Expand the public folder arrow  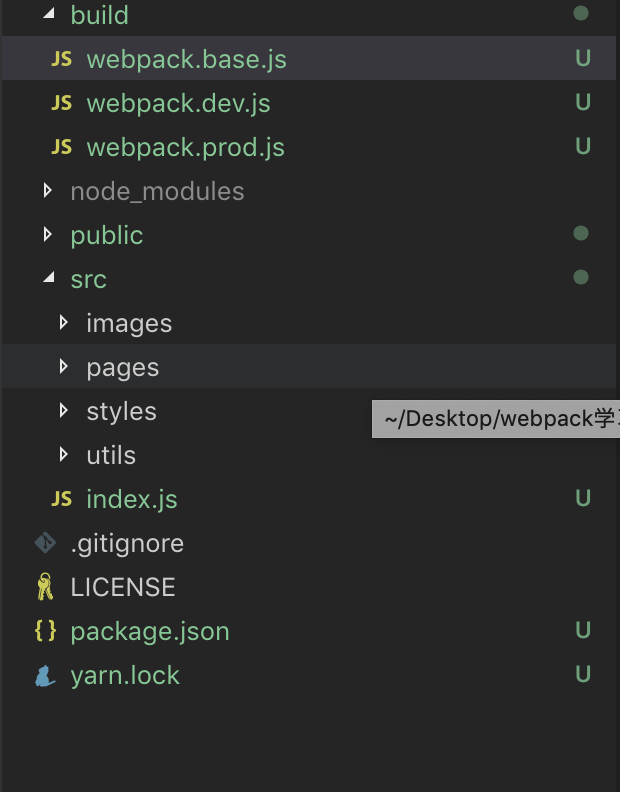[x=47, y=234]
